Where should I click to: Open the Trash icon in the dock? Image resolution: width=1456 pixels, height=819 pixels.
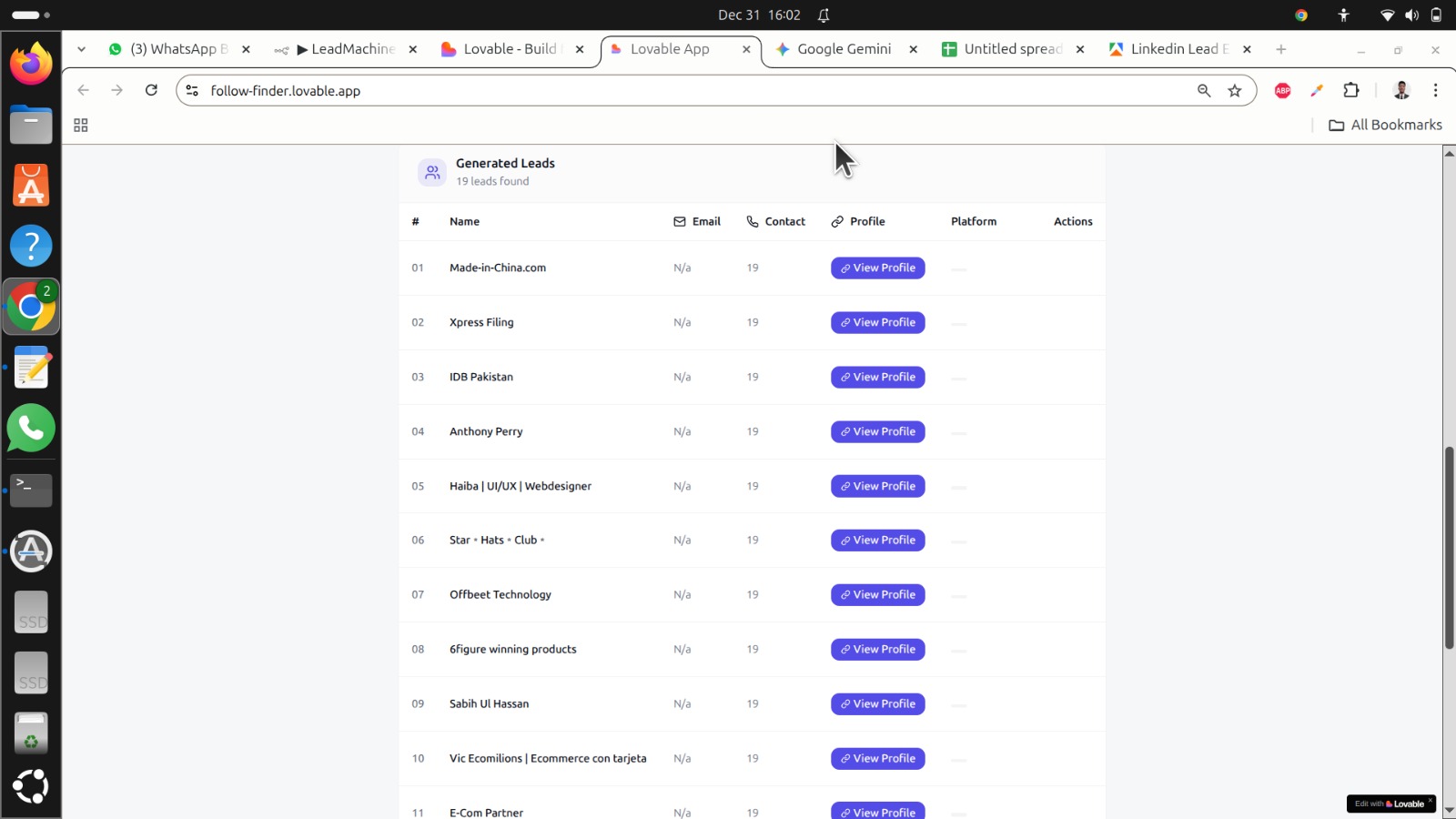point(31,733)
